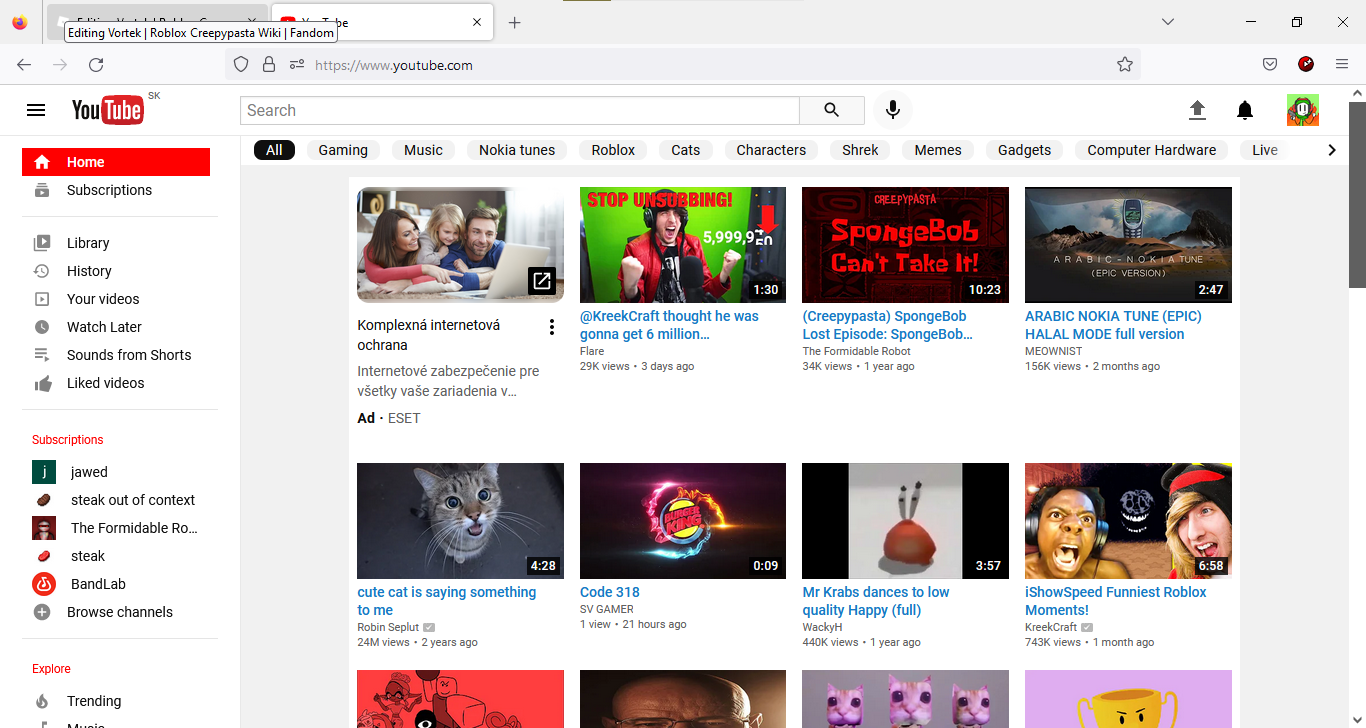
Task: Open the ESET ad external link icon
Action: (542, 281)
